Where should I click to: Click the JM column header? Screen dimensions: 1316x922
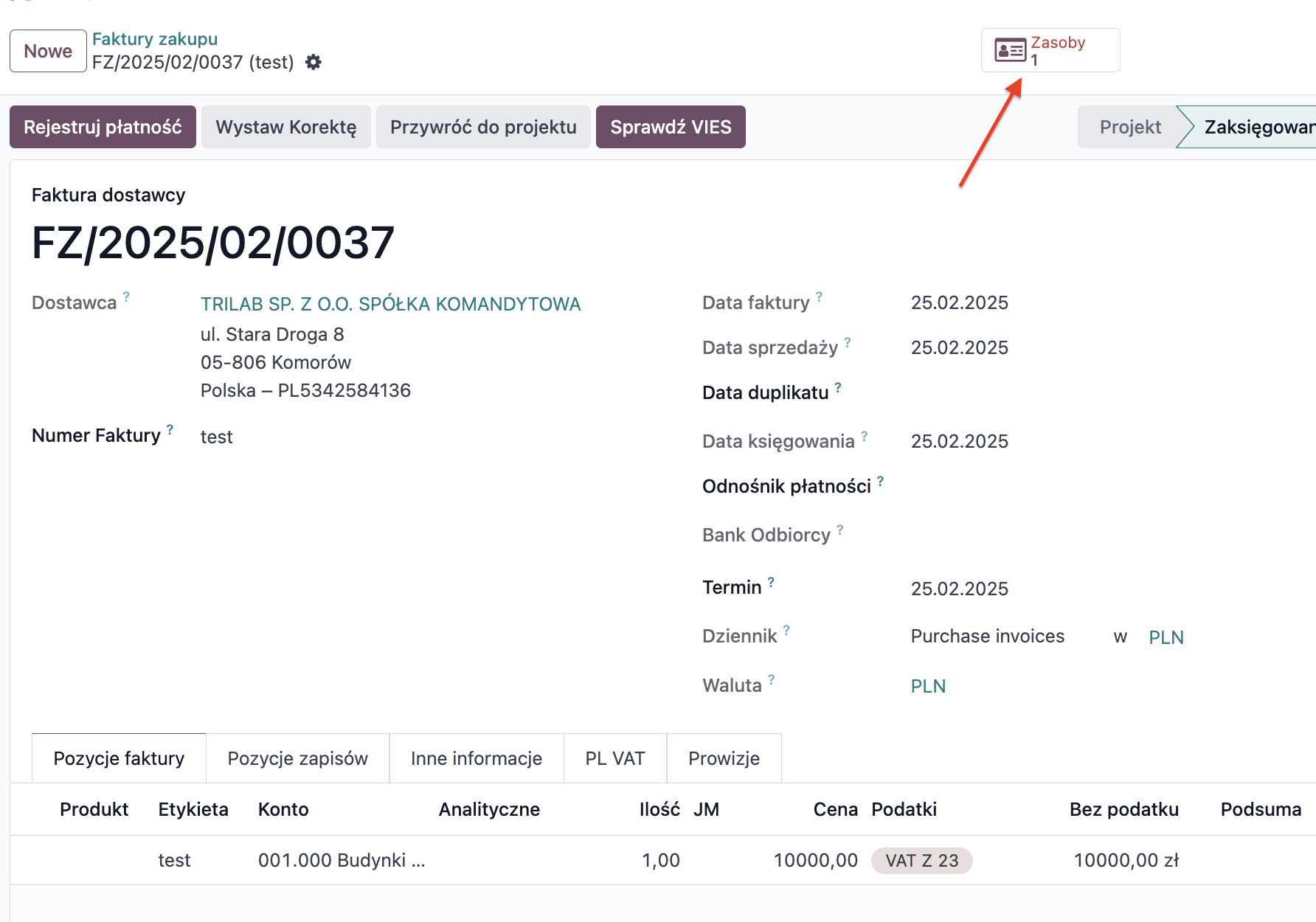click(706, 809)
